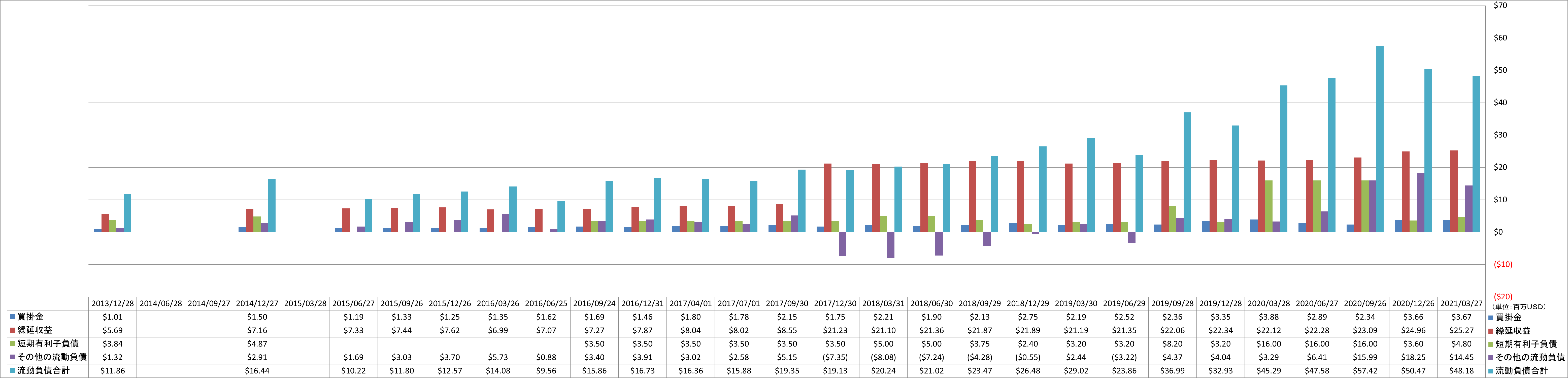Select the $57.42 total cell for 2020/09/26
The height and width of the screenshot is (378, 1568).
1365,371
